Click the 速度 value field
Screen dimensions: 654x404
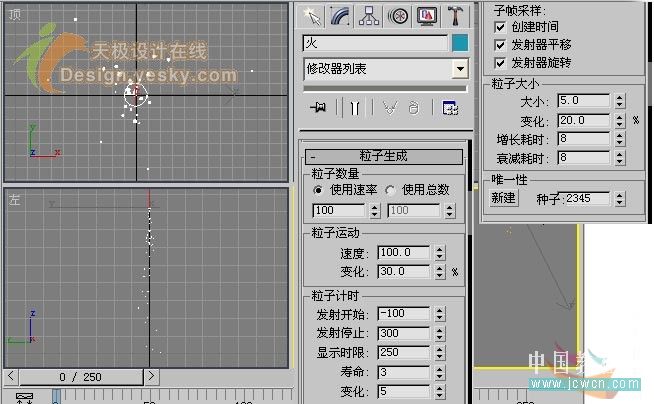[404, 253]
